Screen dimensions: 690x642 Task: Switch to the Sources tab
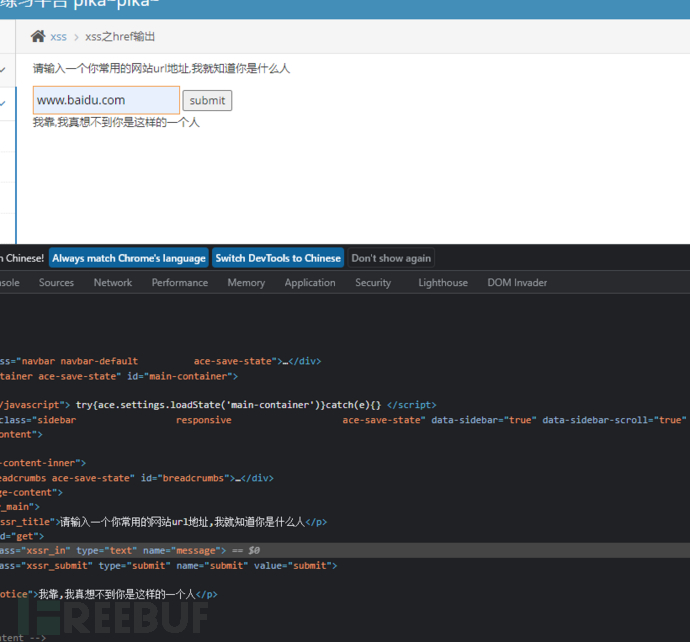[56, 282]
